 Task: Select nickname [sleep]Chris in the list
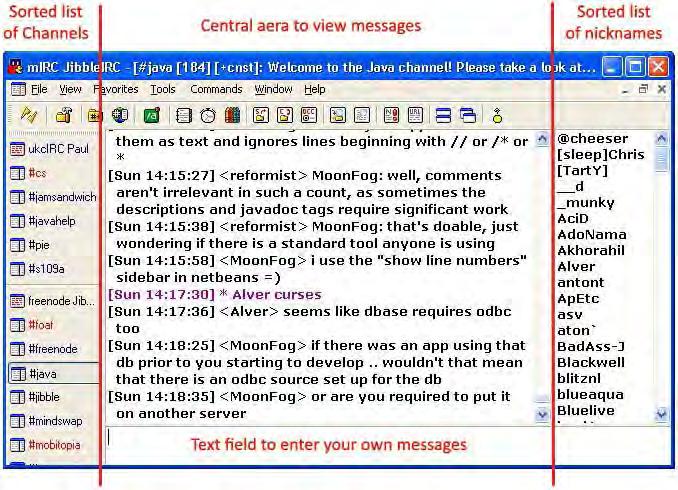[x=601, y=154]
